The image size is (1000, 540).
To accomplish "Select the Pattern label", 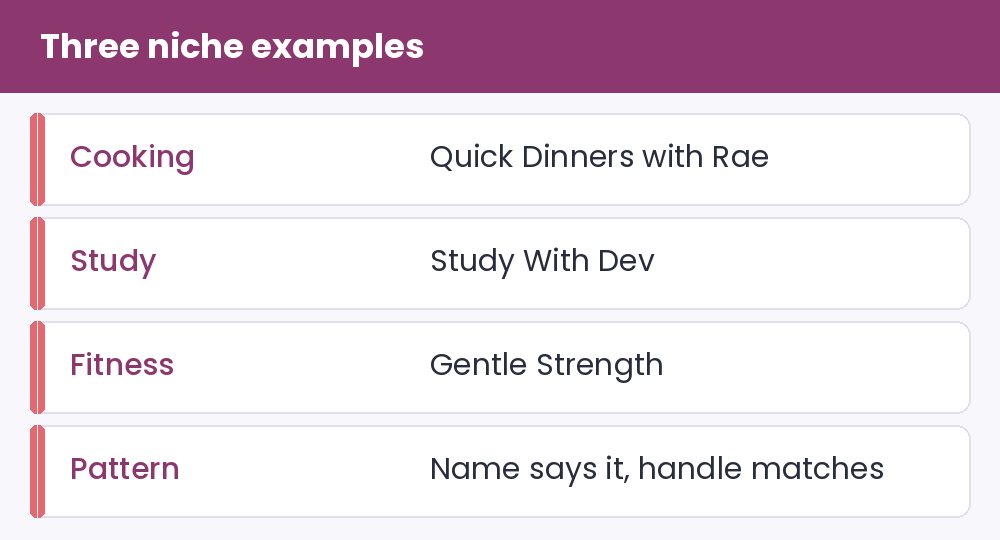I will coord(124,469).
